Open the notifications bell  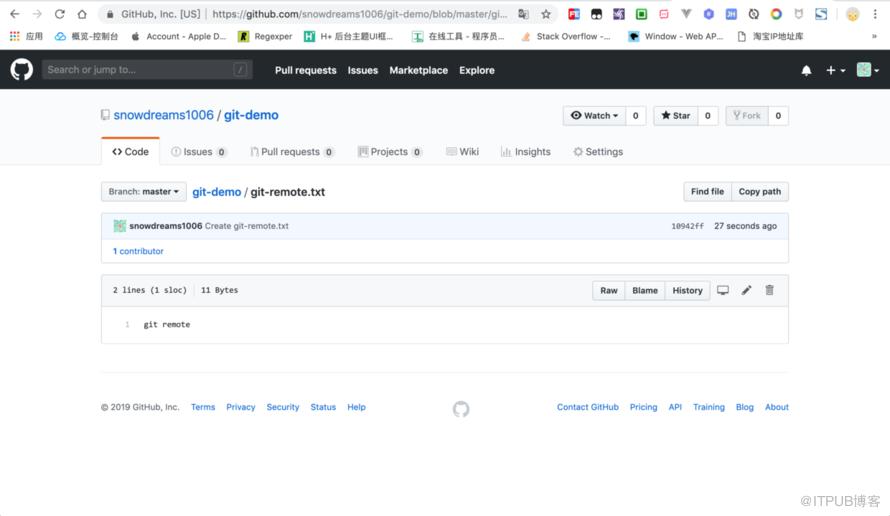(806, 70)
